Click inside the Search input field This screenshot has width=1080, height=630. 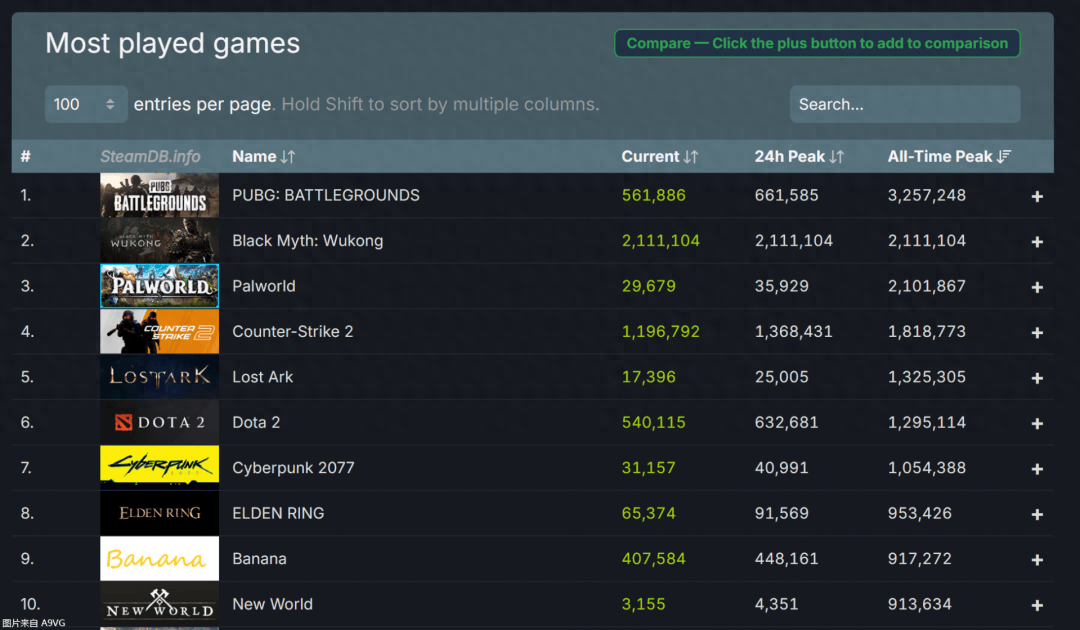pyautogui.click(x=904, y=104)
